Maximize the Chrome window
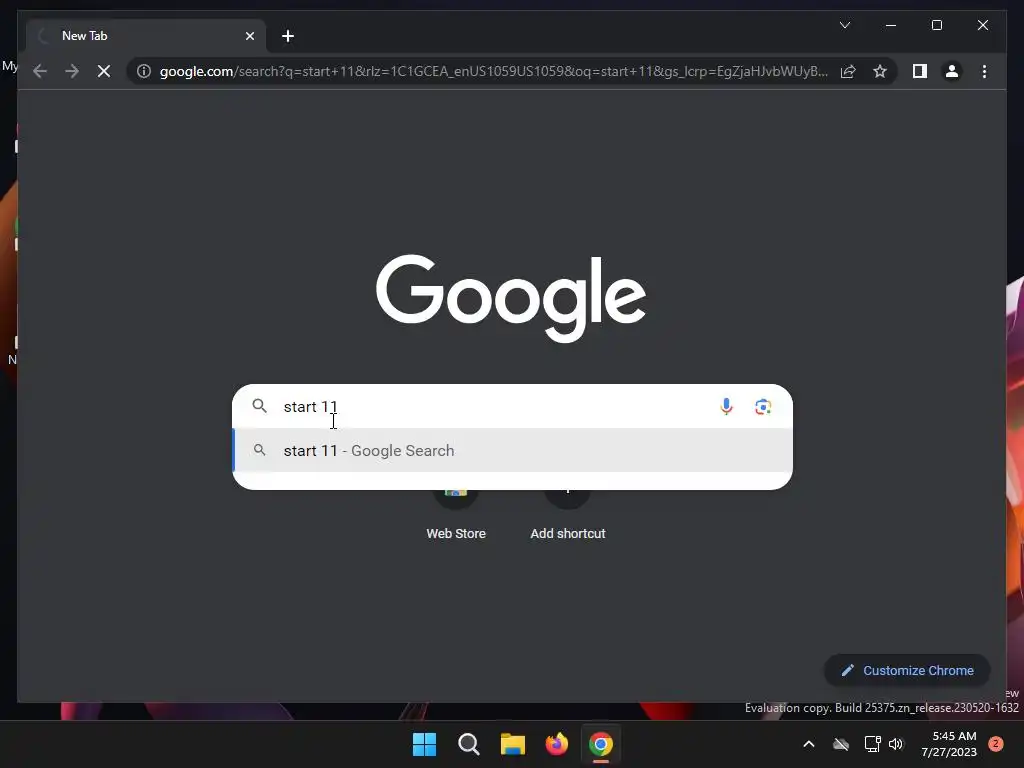 (x=936, y=25)
